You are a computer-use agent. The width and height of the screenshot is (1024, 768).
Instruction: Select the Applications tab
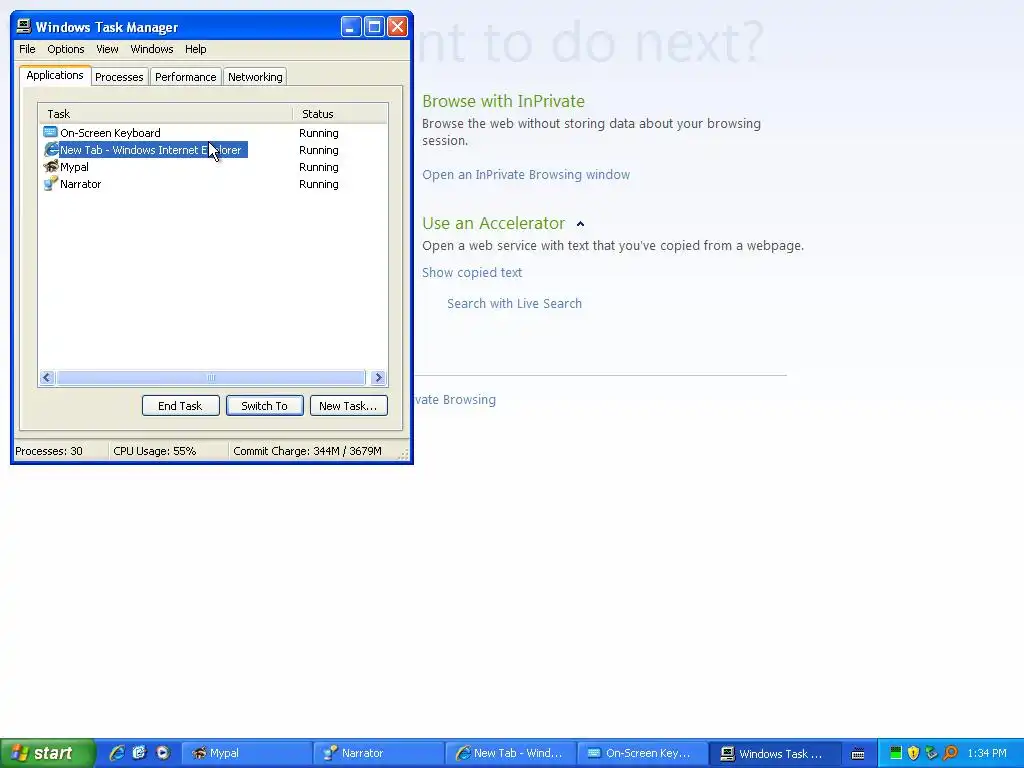(x=55, y=75)
